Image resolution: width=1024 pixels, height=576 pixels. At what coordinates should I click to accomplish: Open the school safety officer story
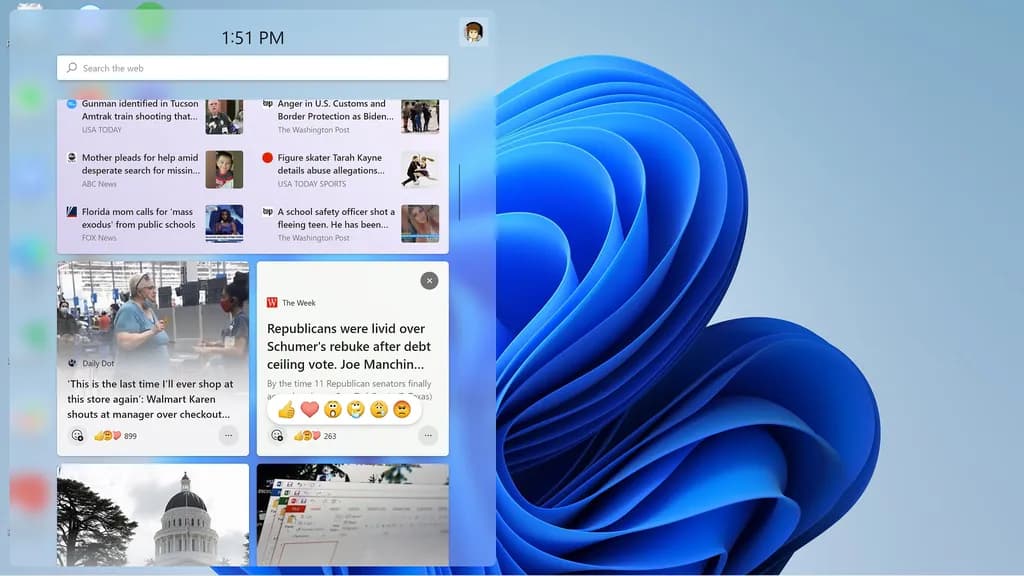coord(336,218)
